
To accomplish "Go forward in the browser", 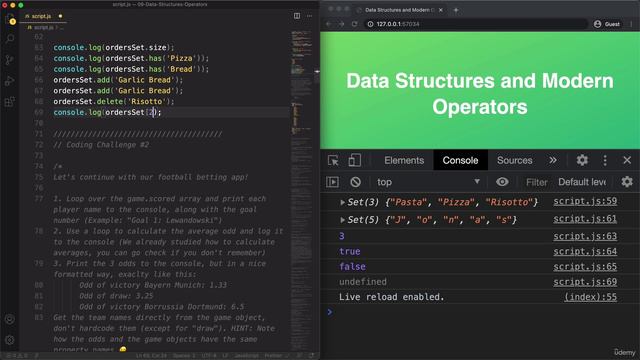I will (x=342, y=24).
